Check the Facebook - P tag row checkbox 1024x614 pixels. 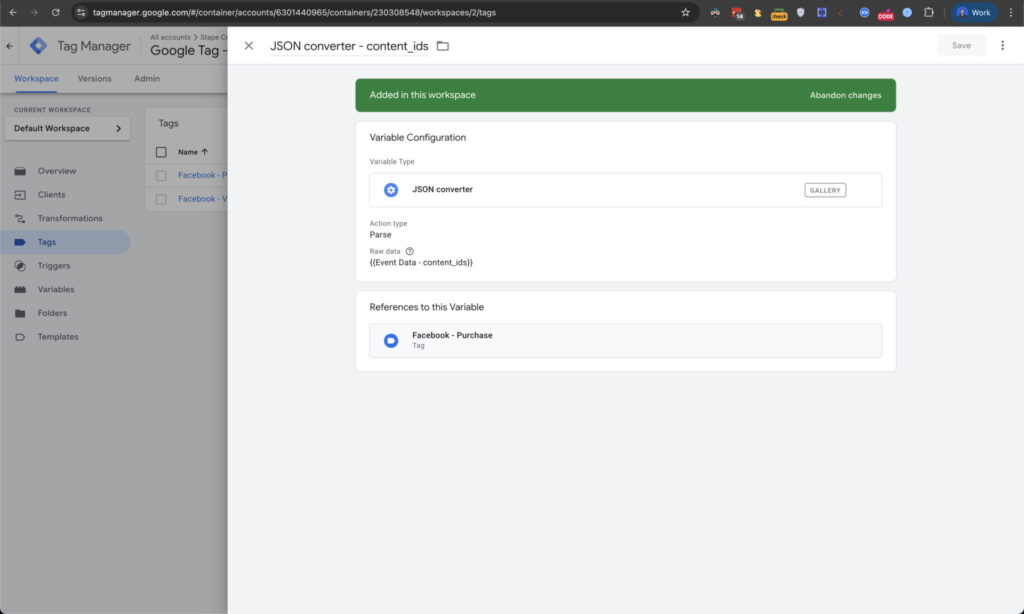click(x=161, y=175)
